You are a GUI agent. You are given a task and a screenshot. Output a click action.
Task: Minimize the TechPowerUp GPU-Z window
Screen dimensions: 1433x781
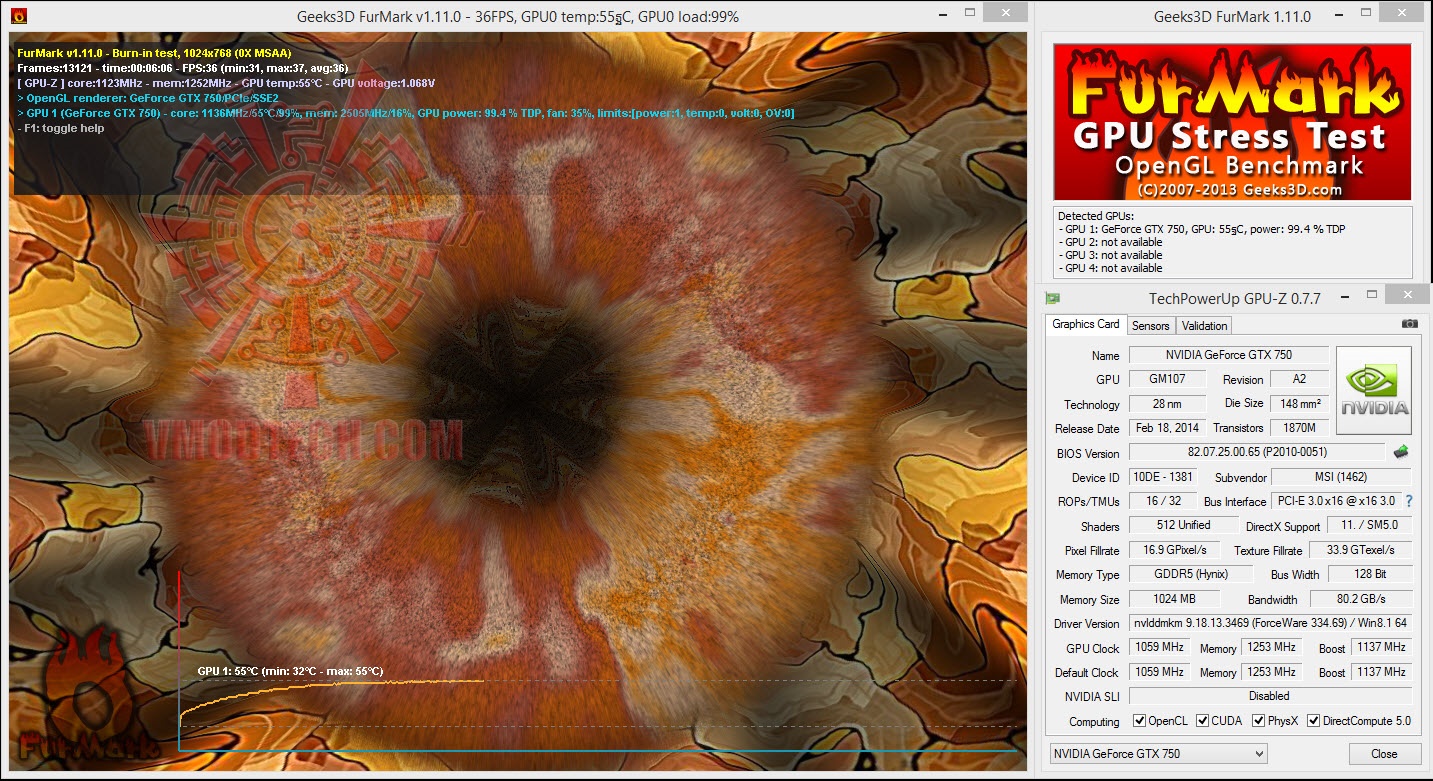click(1346, 295)
